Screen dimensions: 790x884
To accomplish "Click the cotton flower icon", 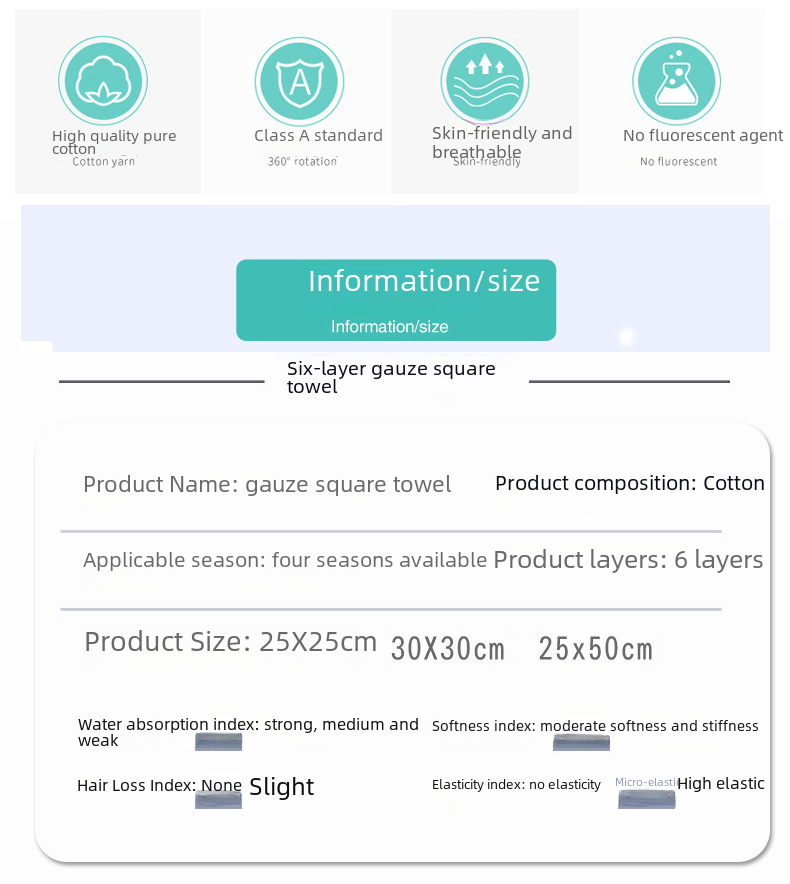I will [103, 81].
